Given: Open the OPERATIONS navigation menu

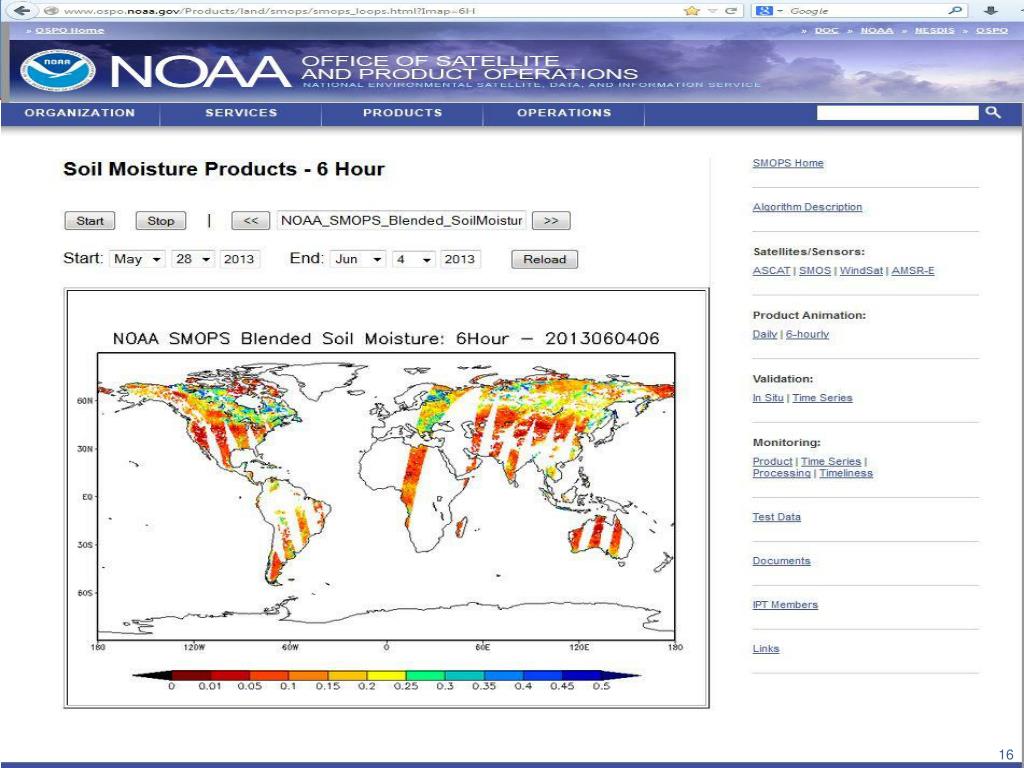Looking at the screenshot, I should [564, 113].
